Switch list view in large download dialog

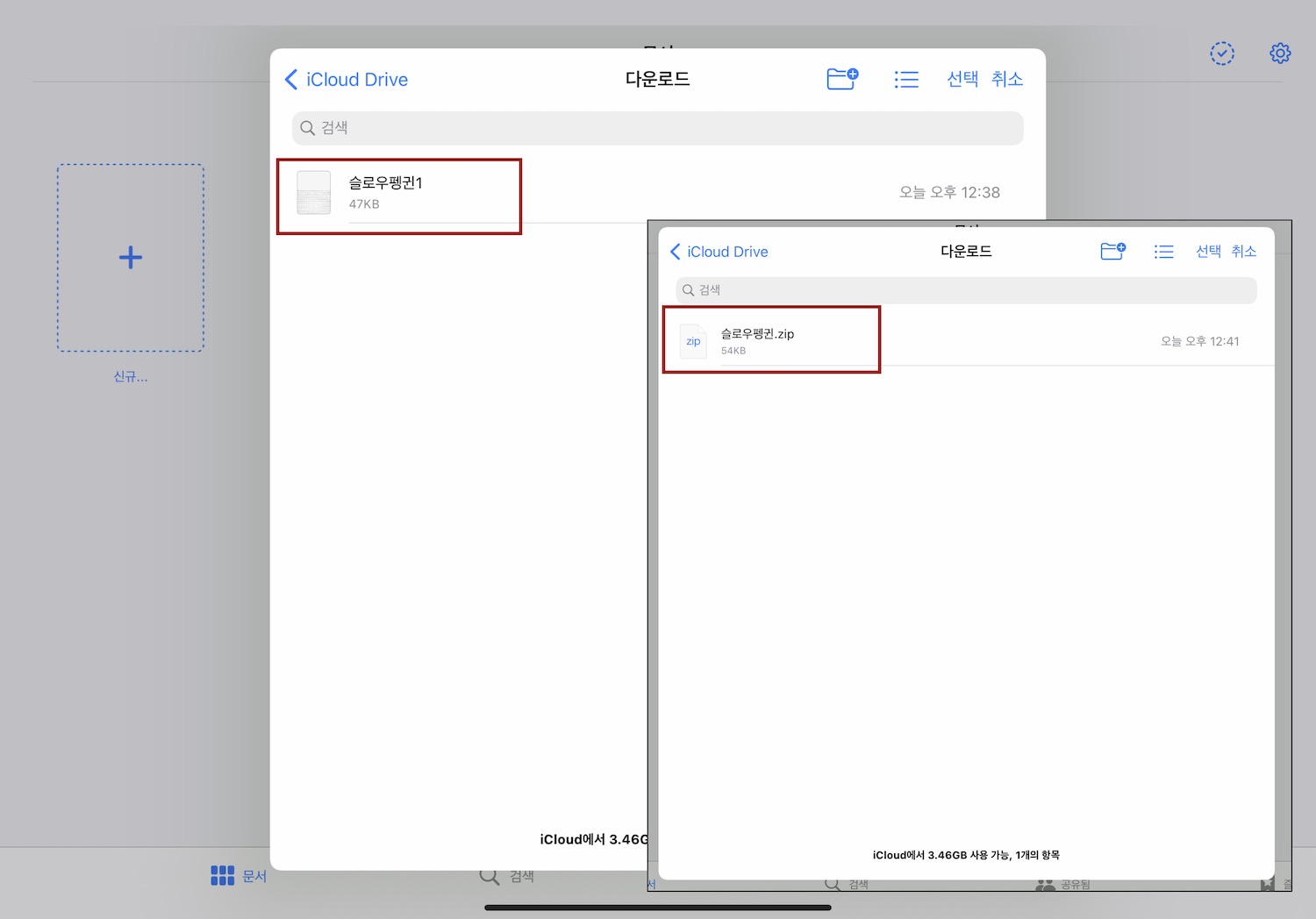click(x=906, y=80)
